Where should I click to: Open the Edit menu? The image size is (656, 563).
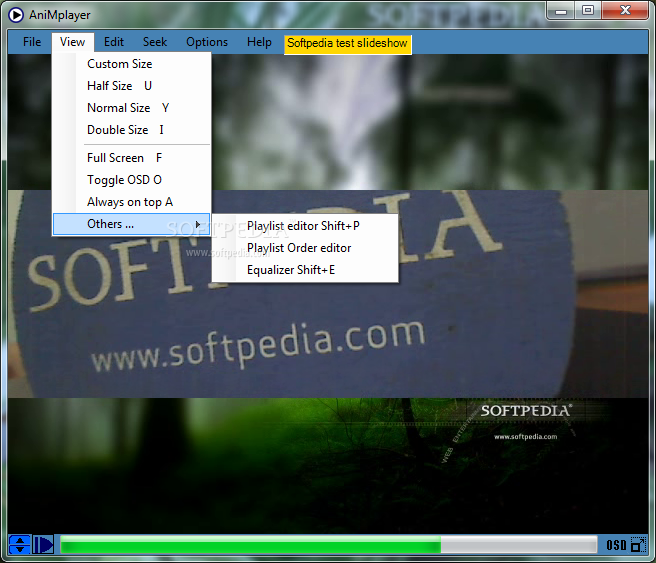[114, 42]
